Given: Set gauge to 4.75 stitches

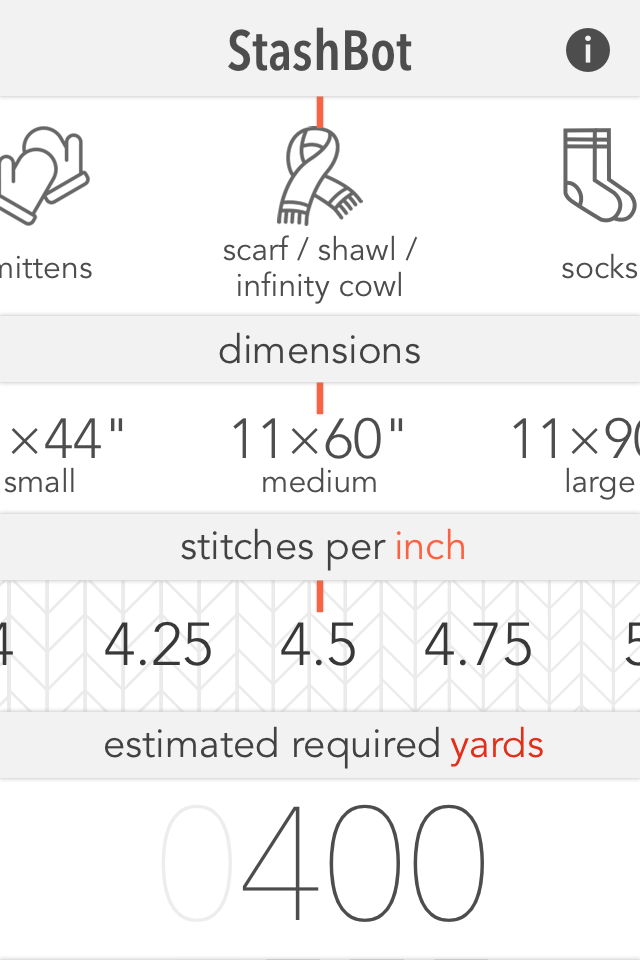Looking at the screenshot, I should 478,646.
